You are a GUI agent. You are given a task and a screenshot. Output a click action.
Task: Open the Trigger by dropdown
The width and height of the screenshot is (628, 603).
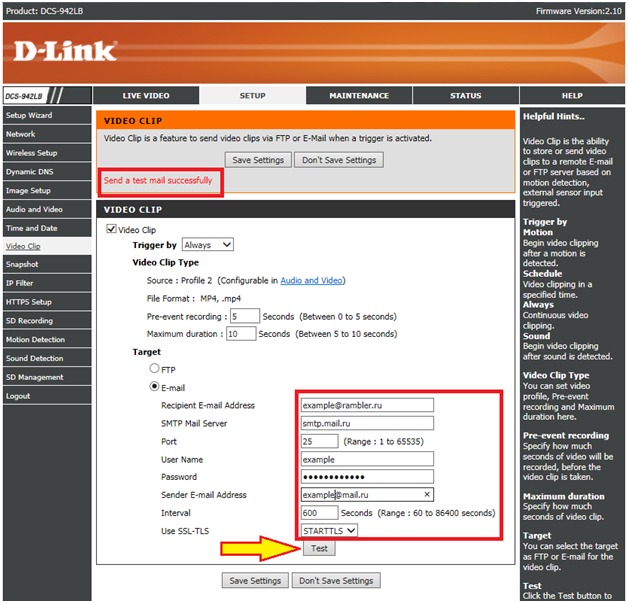click(207, 245)
